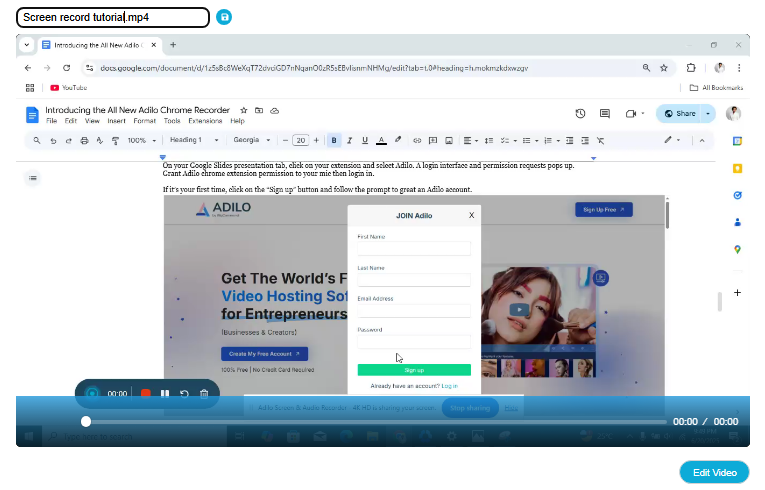Open the Edit menu in Docs

pyautogui.click(x=71, y=121)
